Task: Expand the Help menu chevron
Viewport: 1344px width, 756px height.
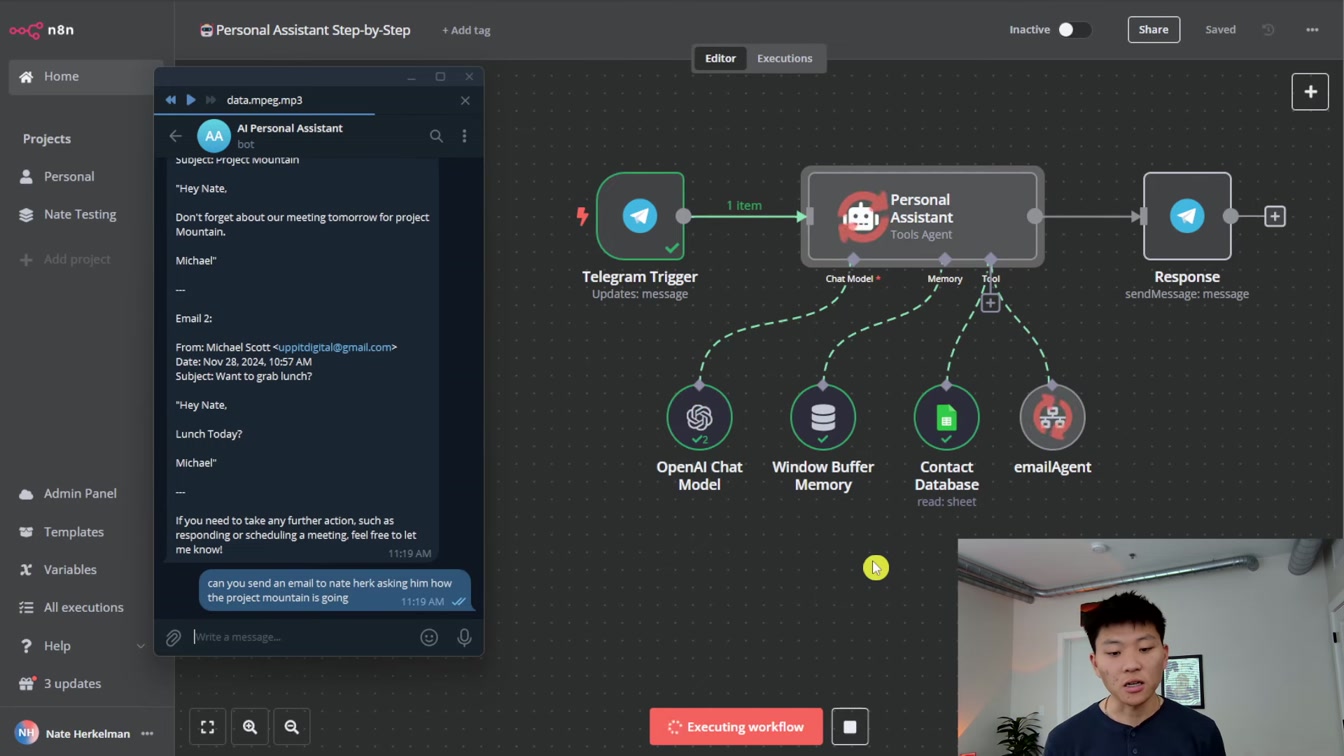Action: (x=140, y=646)
